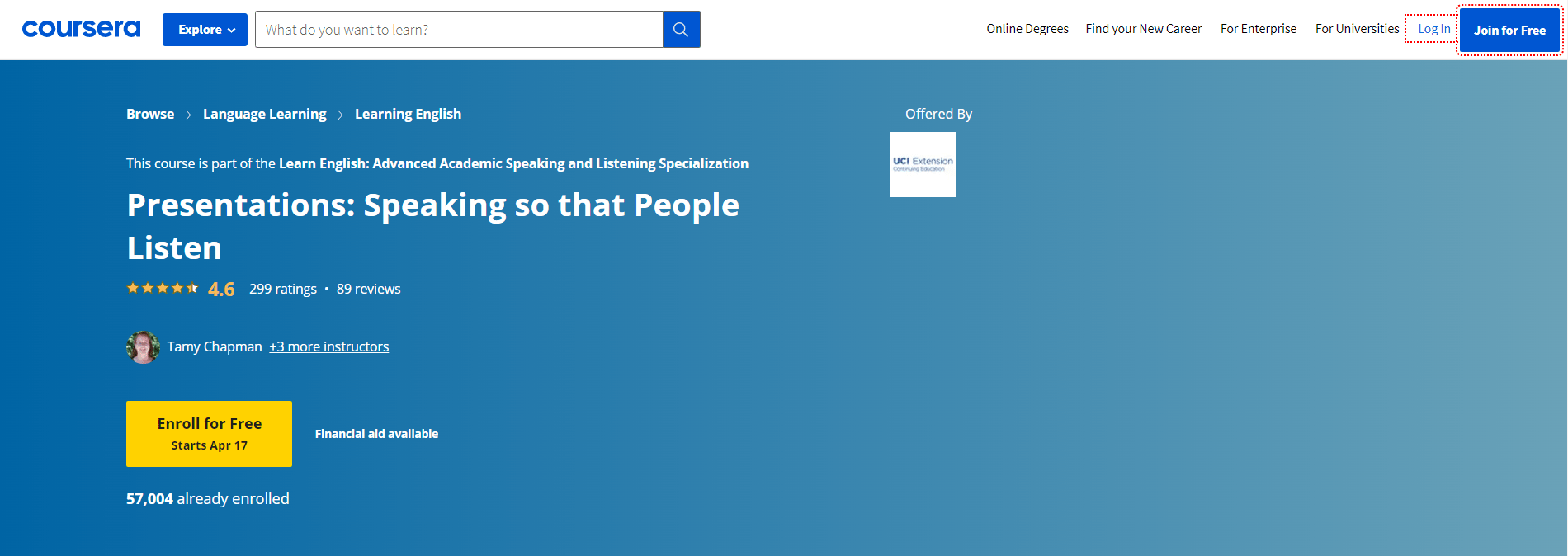The width and height of the screenshot is (1568, 556).
Task: Click the Coursera logo
Action: click(x=81, y=29)
